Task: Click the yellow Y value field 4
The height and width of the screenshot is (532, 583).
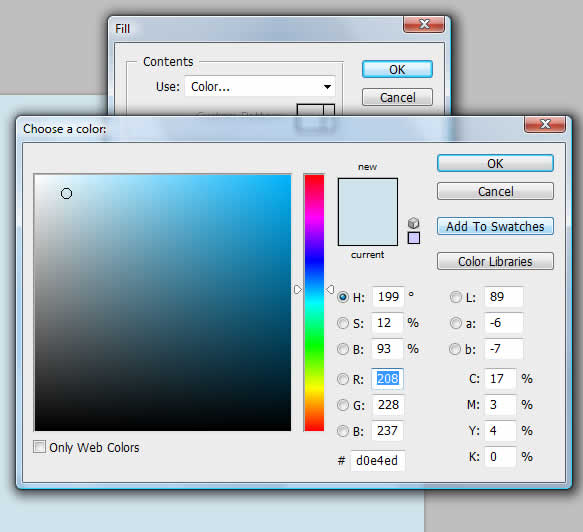Action: [500, 431]
